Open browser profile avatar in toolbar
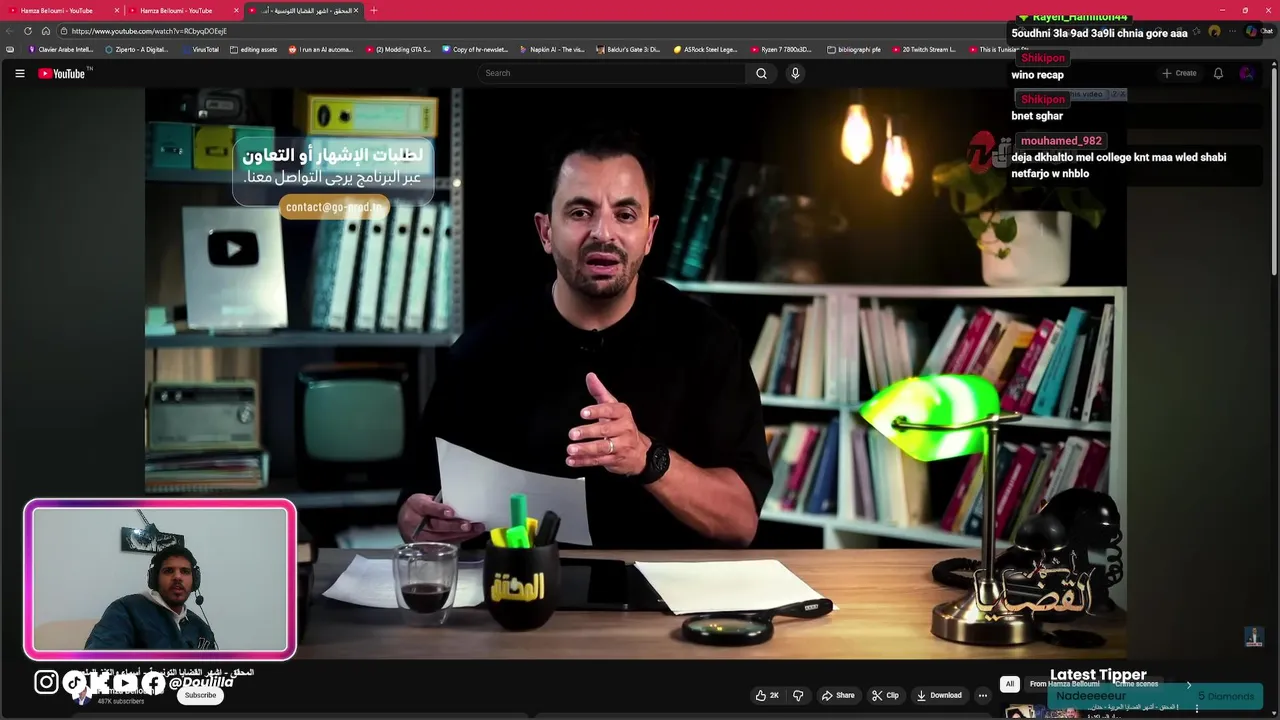1280x720 pixels. click(1214, 31)
